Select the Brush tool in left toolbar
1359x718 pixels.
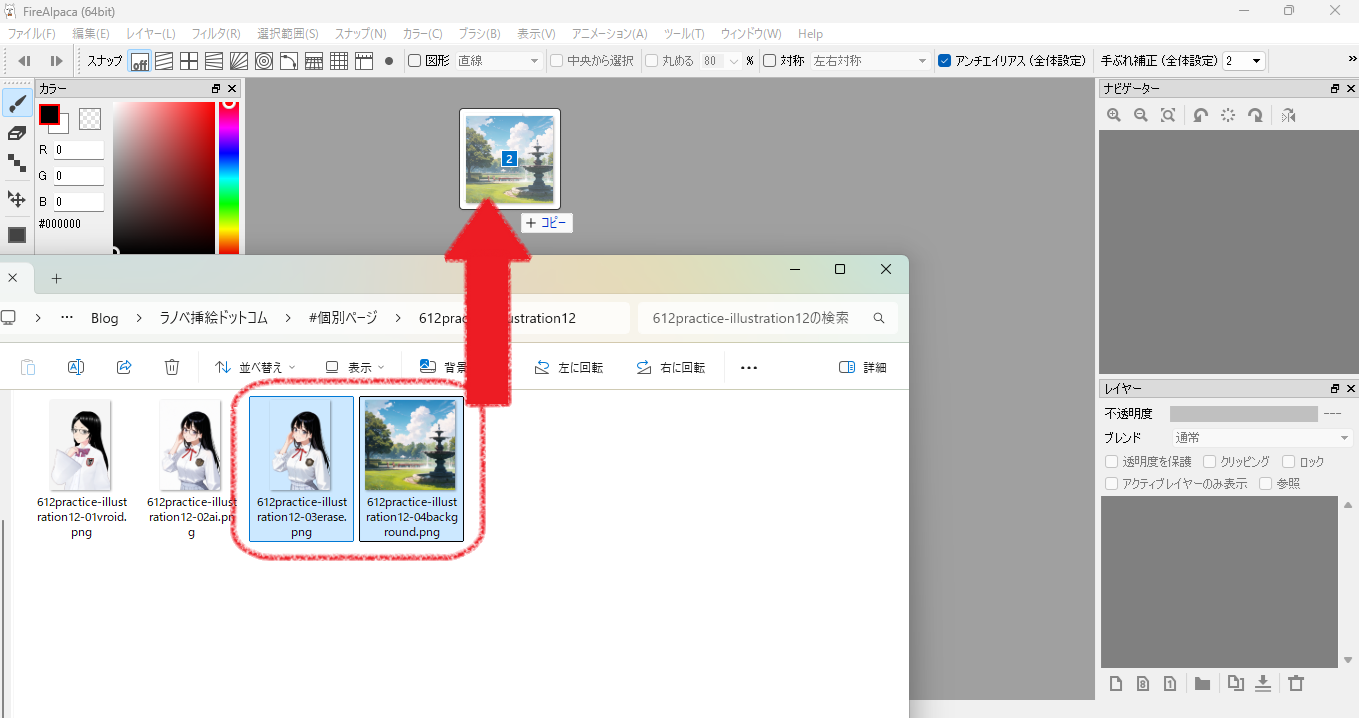tap(17, 104)
